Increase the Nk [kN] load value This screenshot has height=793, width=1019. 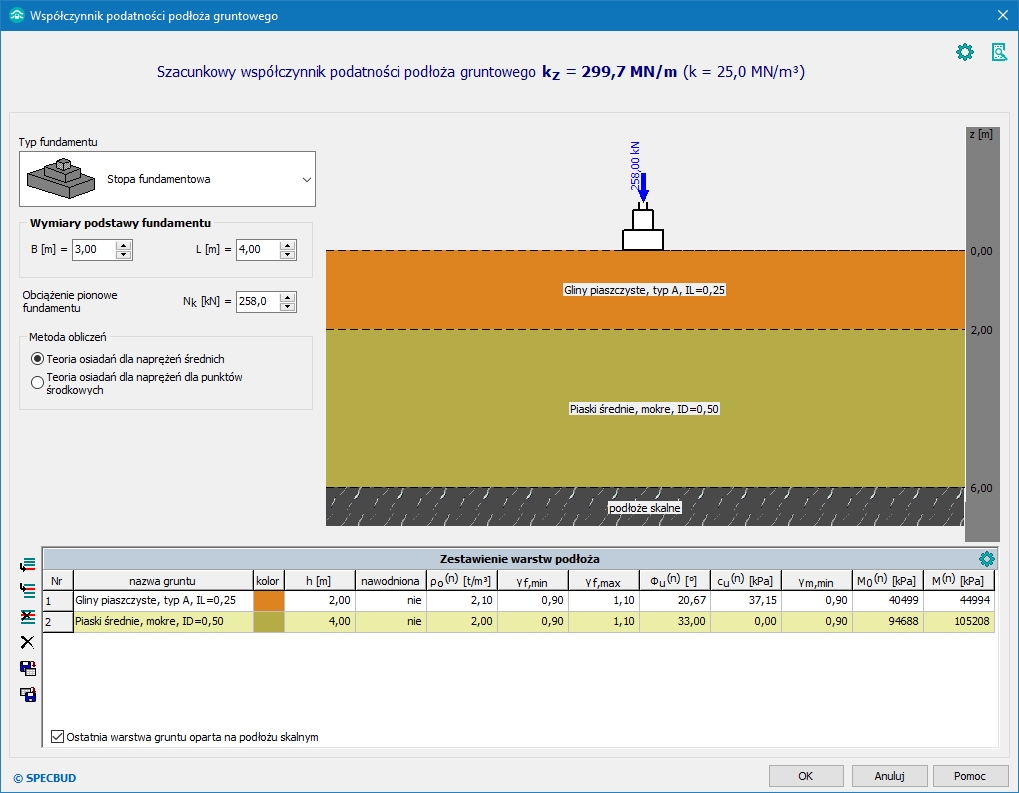pyautogui.click(x=287, y=297)
